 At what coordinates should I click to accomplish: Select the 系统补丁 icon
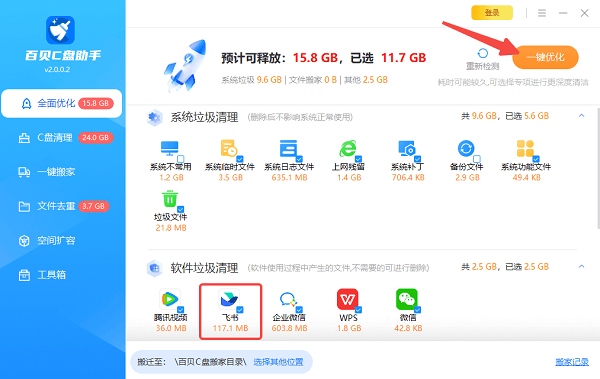407,149
